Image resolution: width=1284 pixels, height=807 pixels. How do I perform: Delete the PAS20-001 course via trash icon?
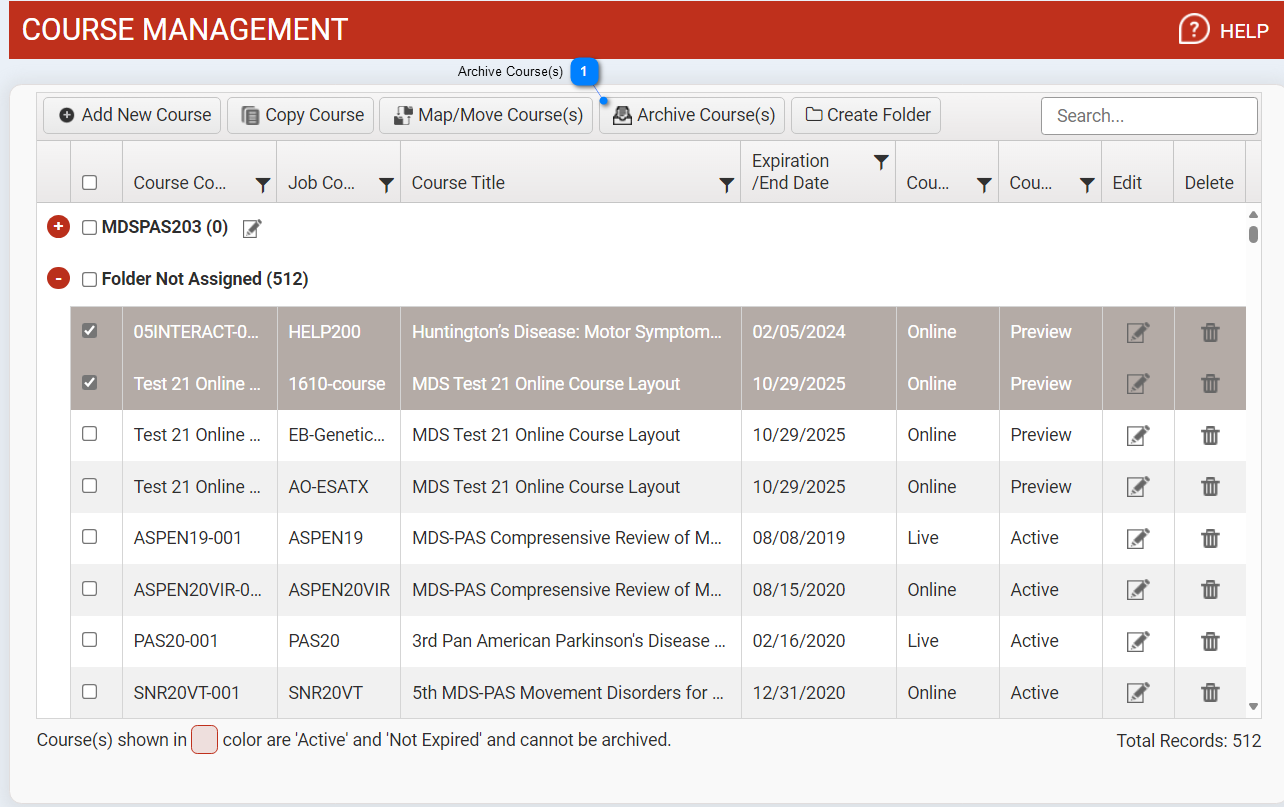[1210, 641]
